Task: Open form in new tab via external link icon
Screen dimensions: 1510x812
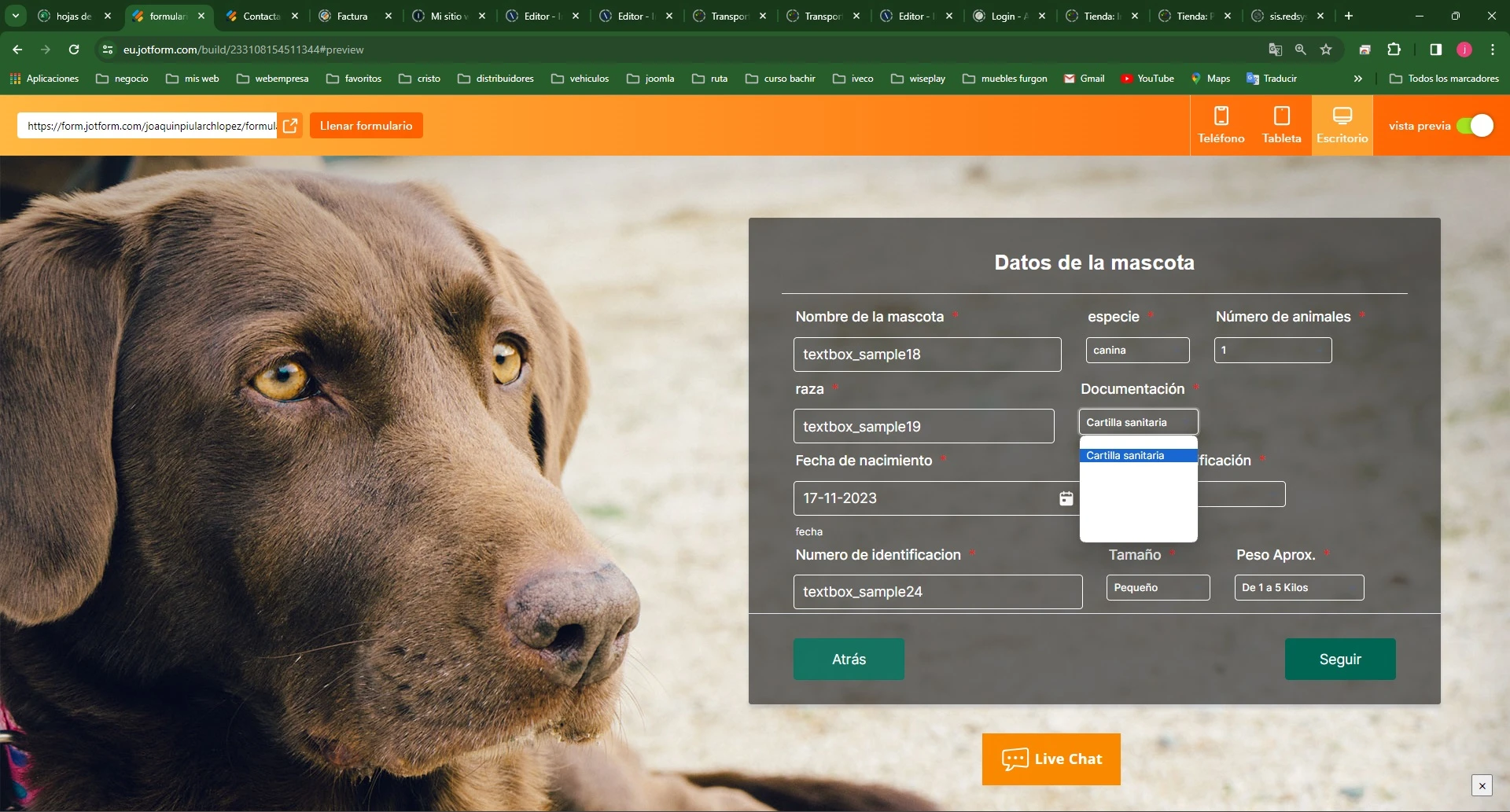Action: click(x=291, y=125)
